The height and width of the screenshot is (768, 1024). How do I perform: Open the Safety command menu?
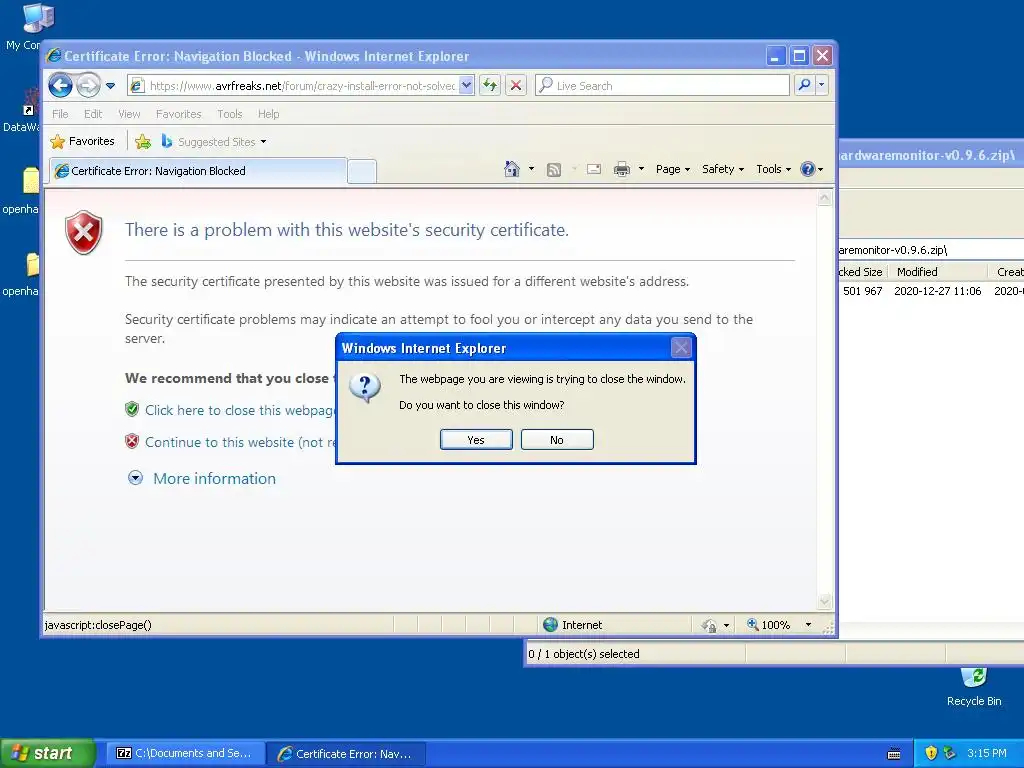click(x=723, y=169)
